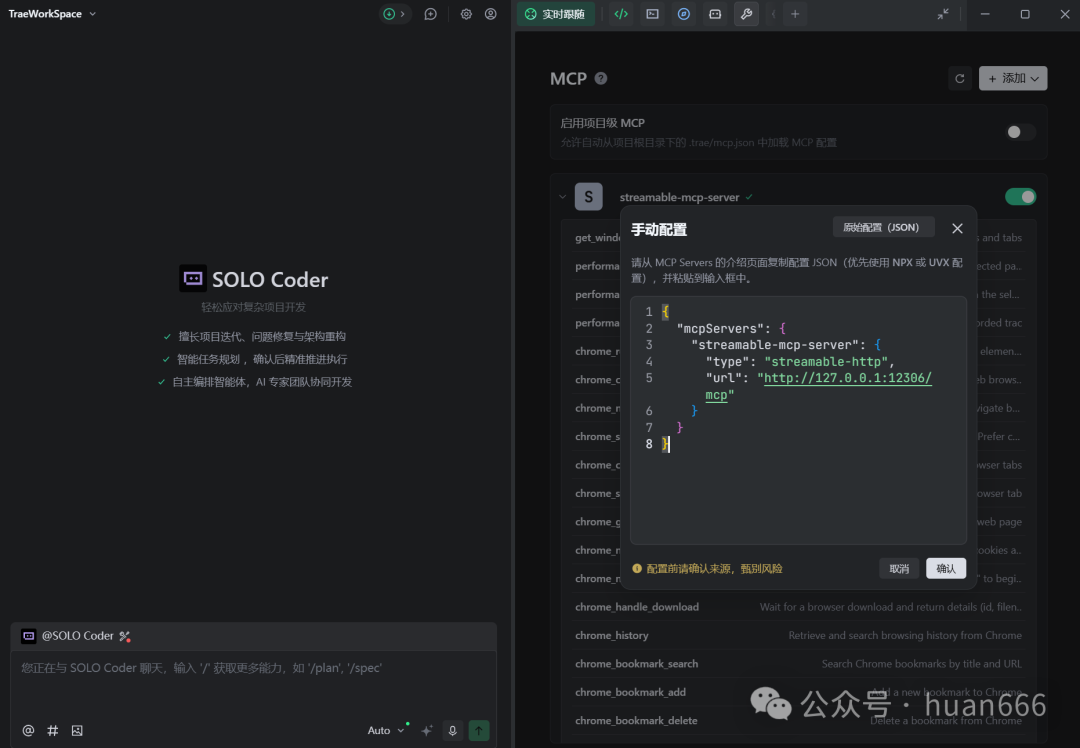Open the Auto model dropdown
Image resolution: width=1080 pixels, height=748 pixels.
[x=386, y=730]
